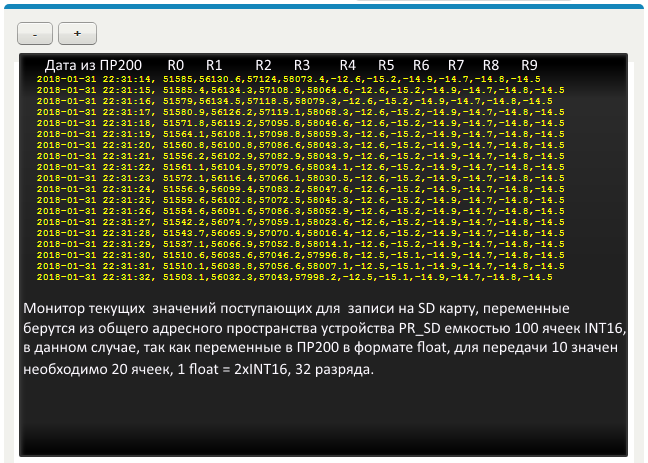Screen dimensions: 648x463
Task: Select the R8 column header
Action: click(491, 65)
